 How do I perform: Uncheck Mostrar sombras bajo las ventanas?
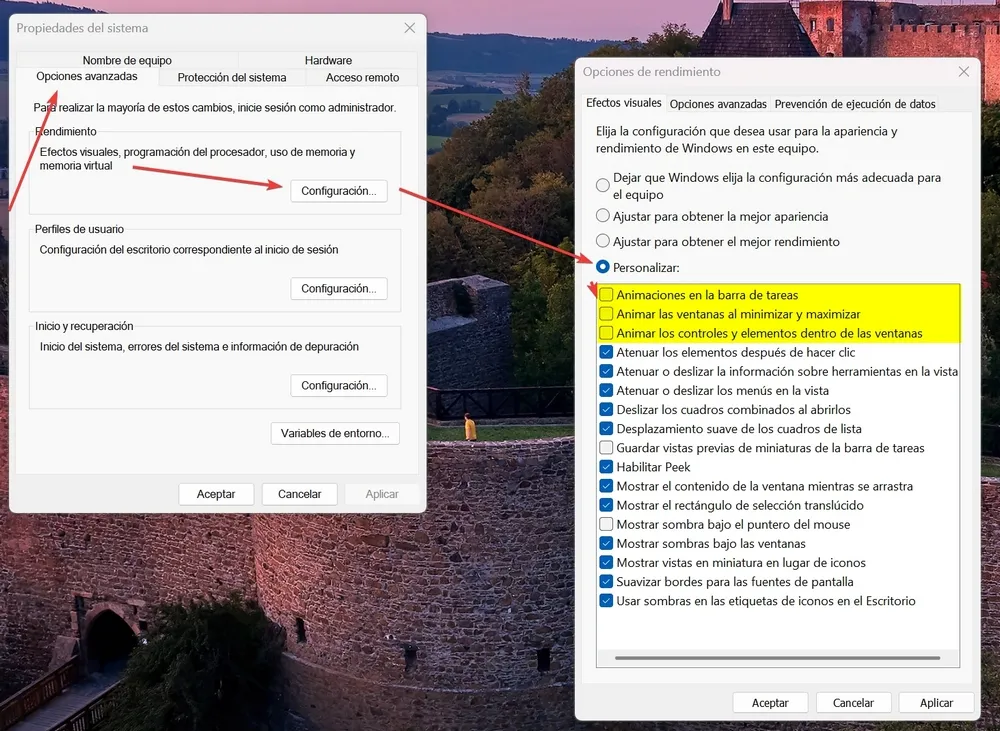pos(606,543)
